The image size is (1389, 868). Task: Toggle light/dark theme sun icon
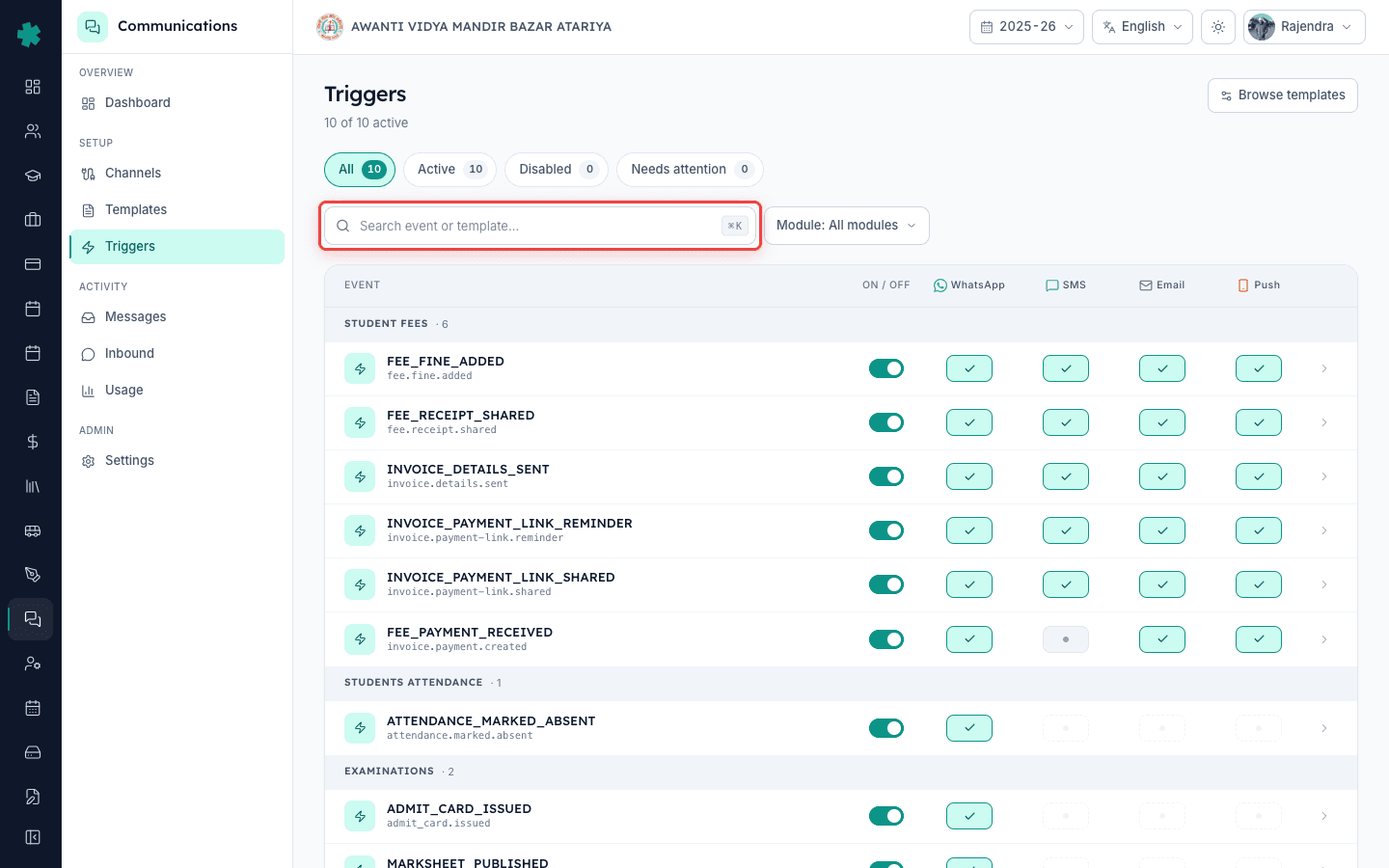click(x=1218, y=27)
